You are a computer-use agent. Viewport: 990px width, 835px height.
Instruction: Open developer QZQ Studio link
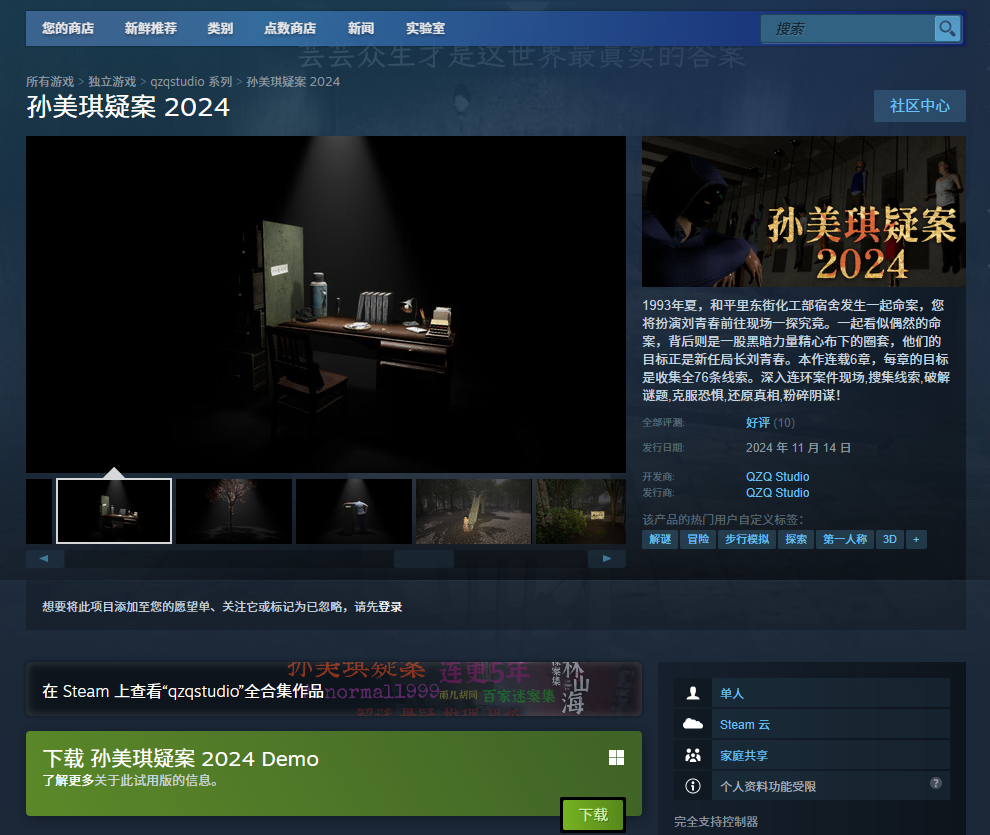(777, 477)
